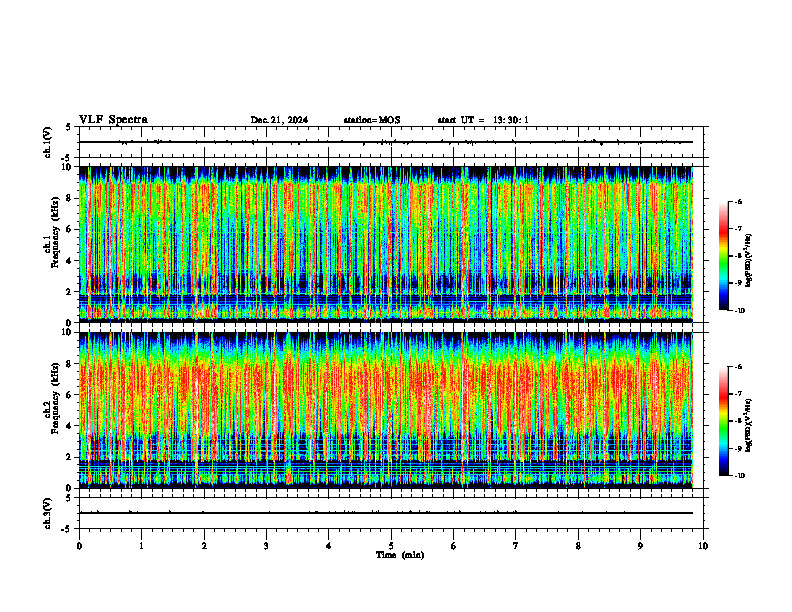Click the 'start UT = 13:30: 1' text
The image size is (792, 612).
coord(483,120)
